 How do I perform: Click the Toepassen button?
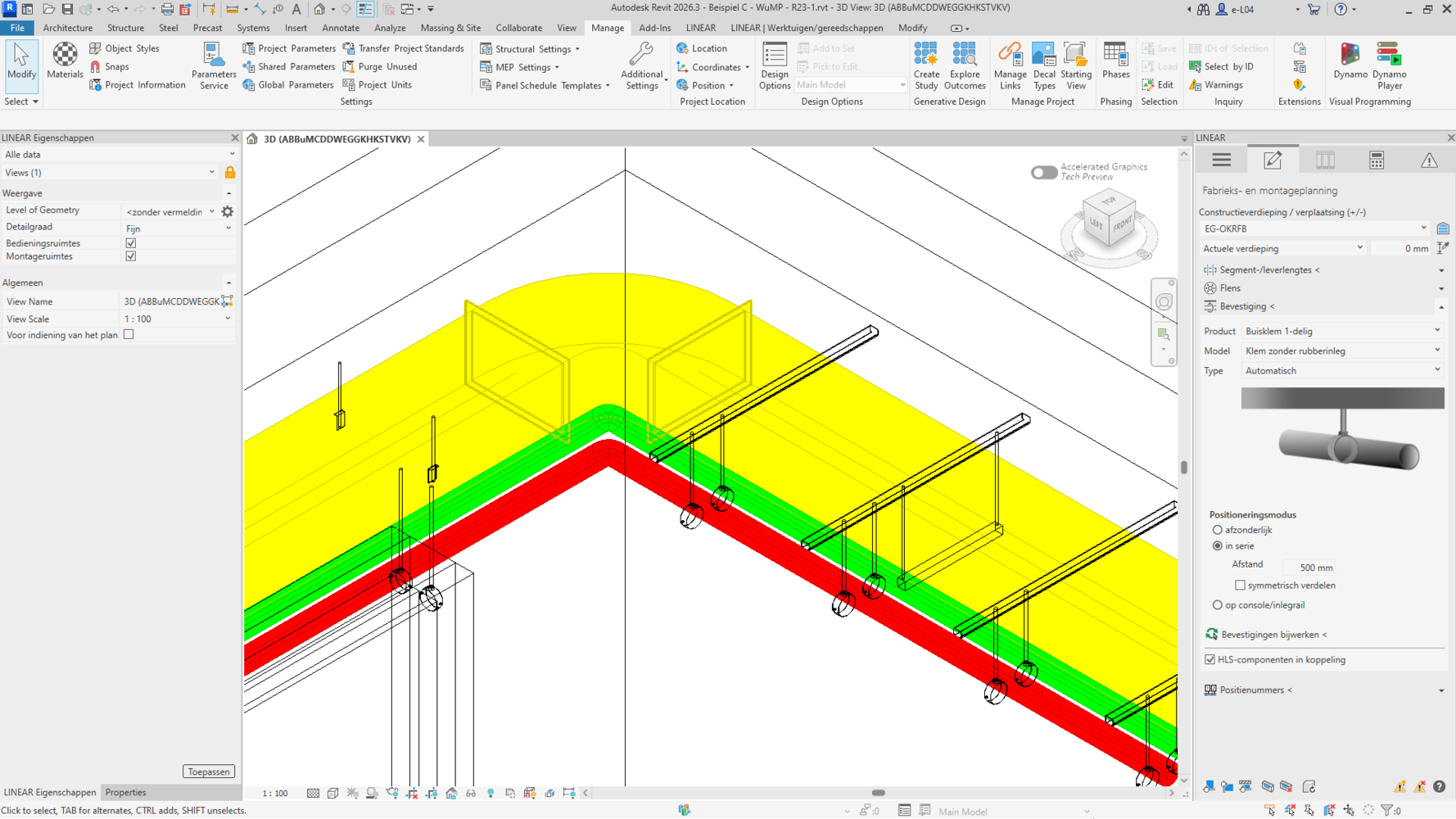pyautogui.click(x=209, y=771)
